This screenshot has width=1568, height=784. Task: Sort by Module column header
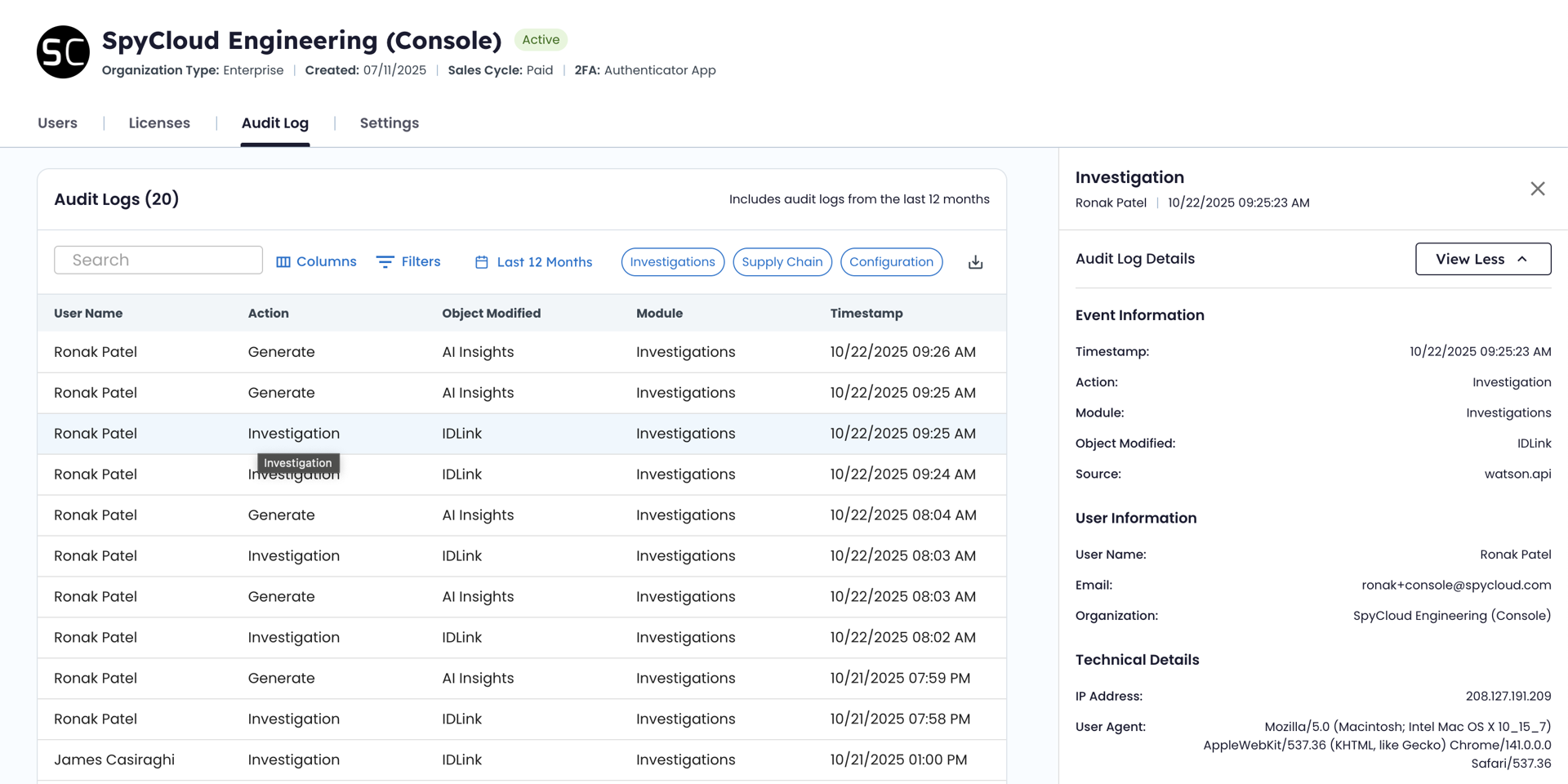(660, 314)
